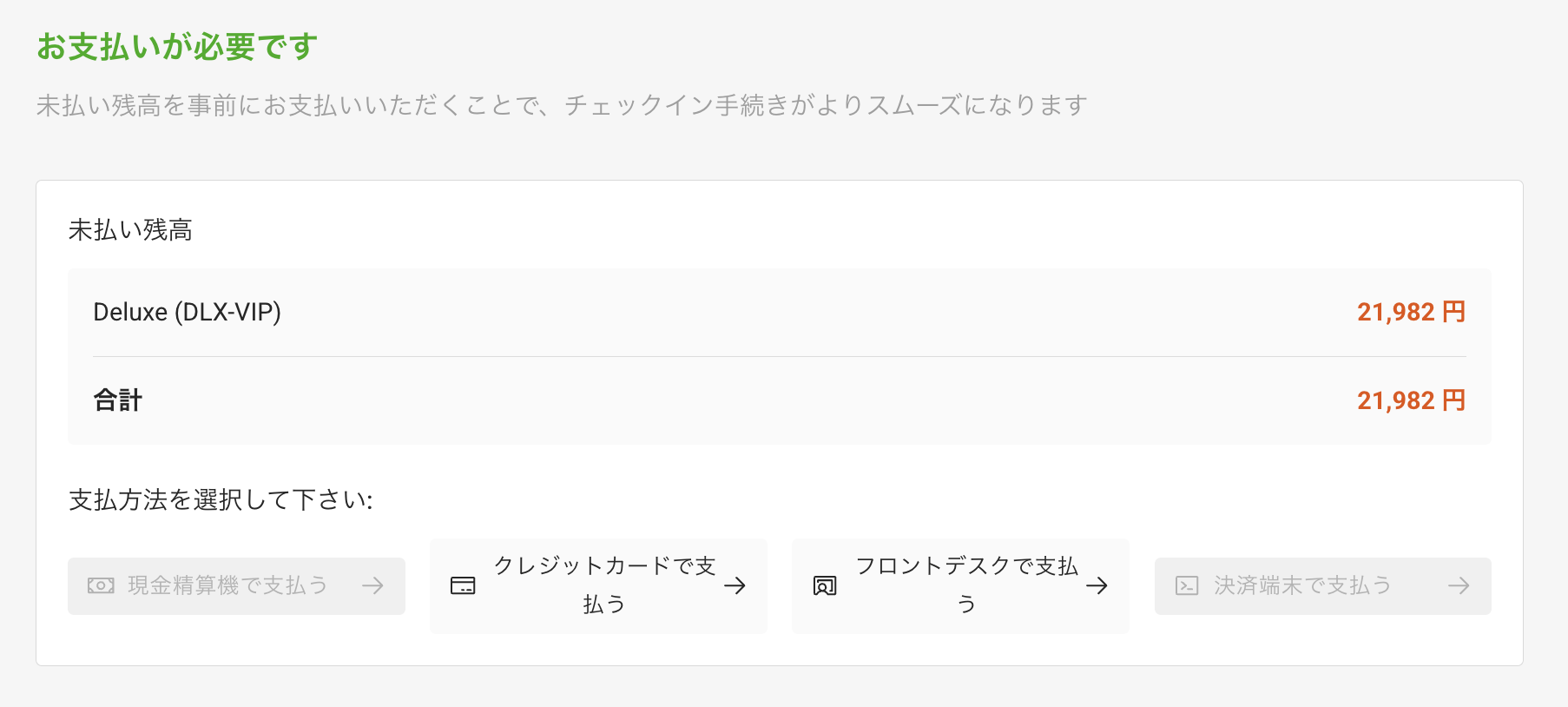The image size is (1568, 707).
Task: Click the payment terminal icon
Action: (x=1187, y=586)
